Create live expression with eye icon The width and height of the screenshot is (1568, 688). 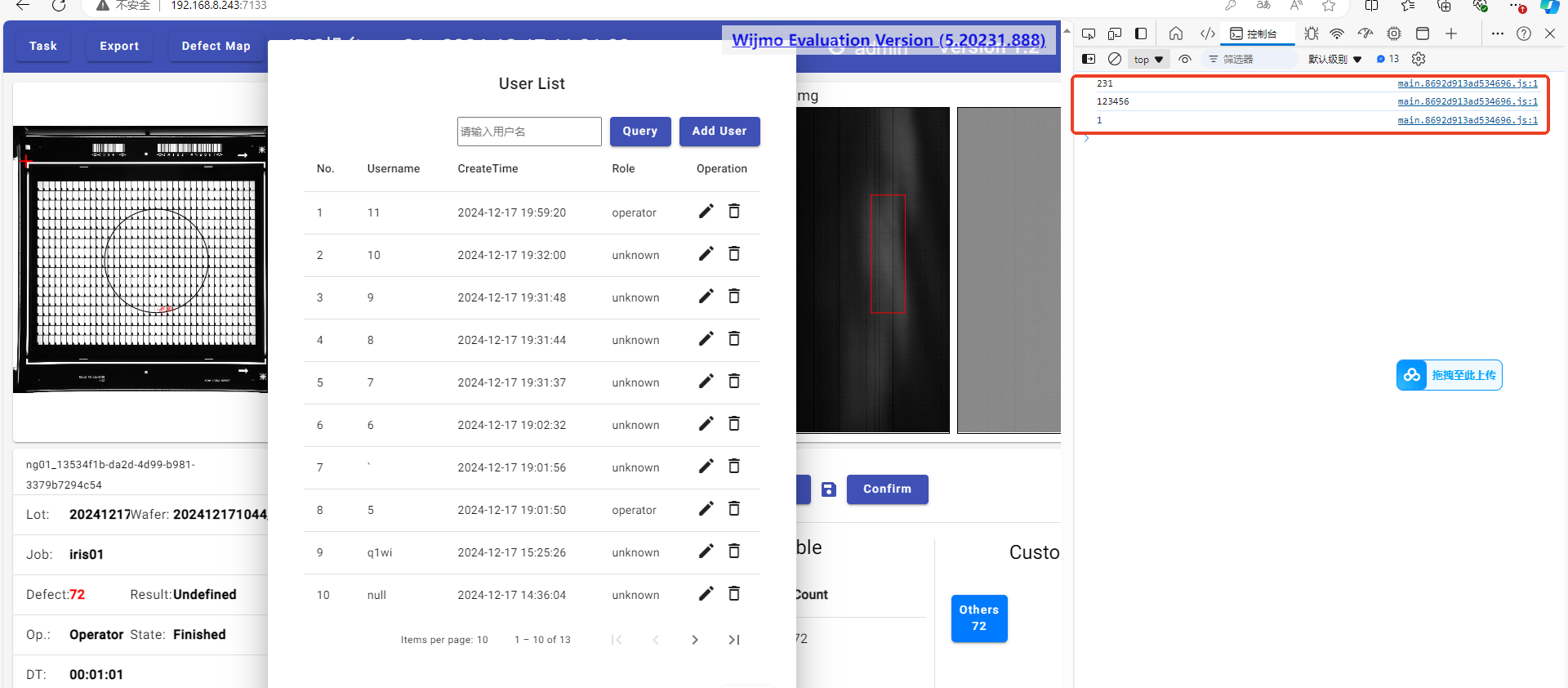point(1185,59)
